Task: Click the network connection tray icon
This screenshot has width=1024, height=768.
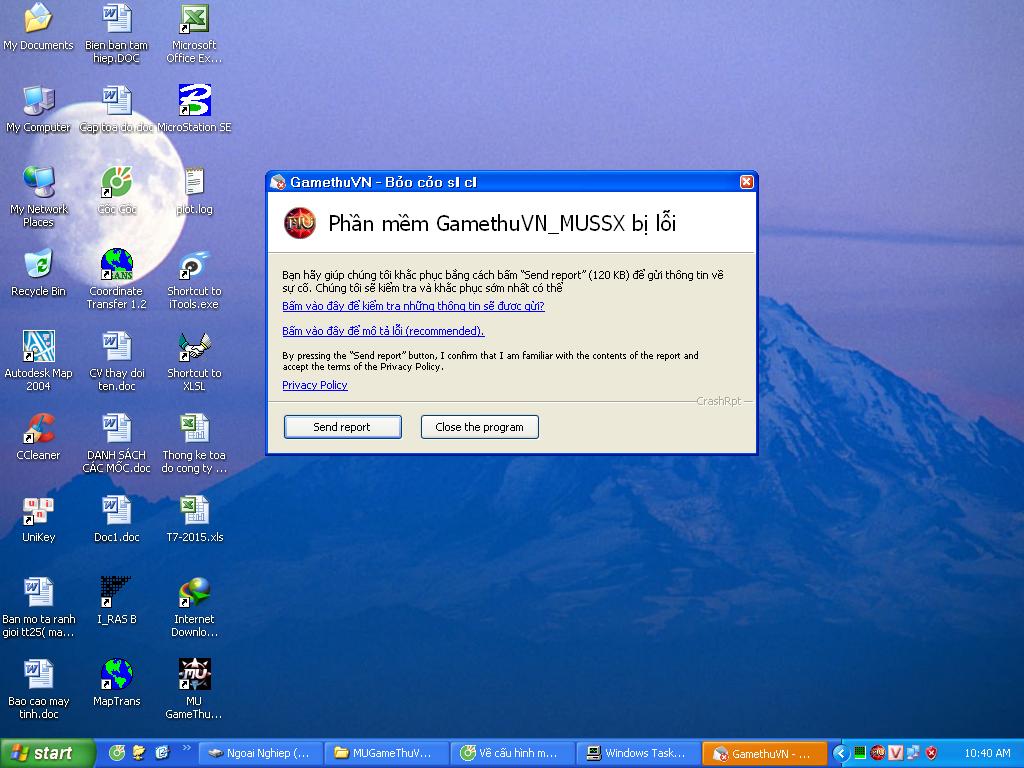Action: pos(913,753)
